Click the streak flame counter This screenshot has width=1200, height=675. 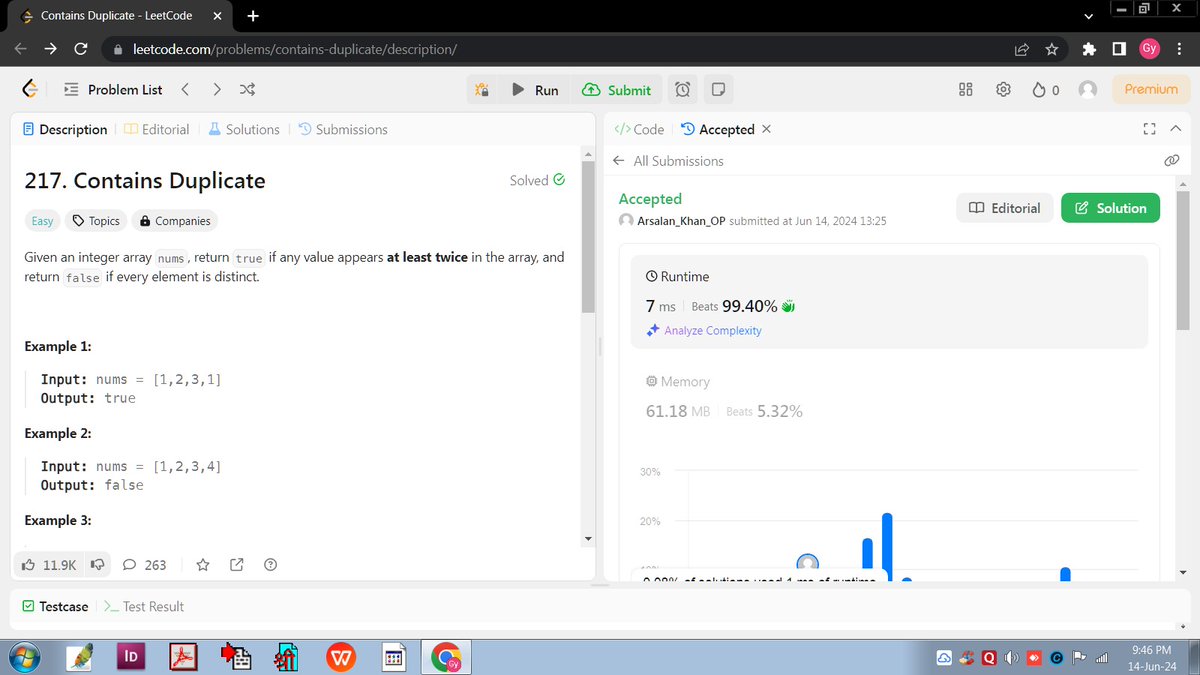pos(1046,90)
